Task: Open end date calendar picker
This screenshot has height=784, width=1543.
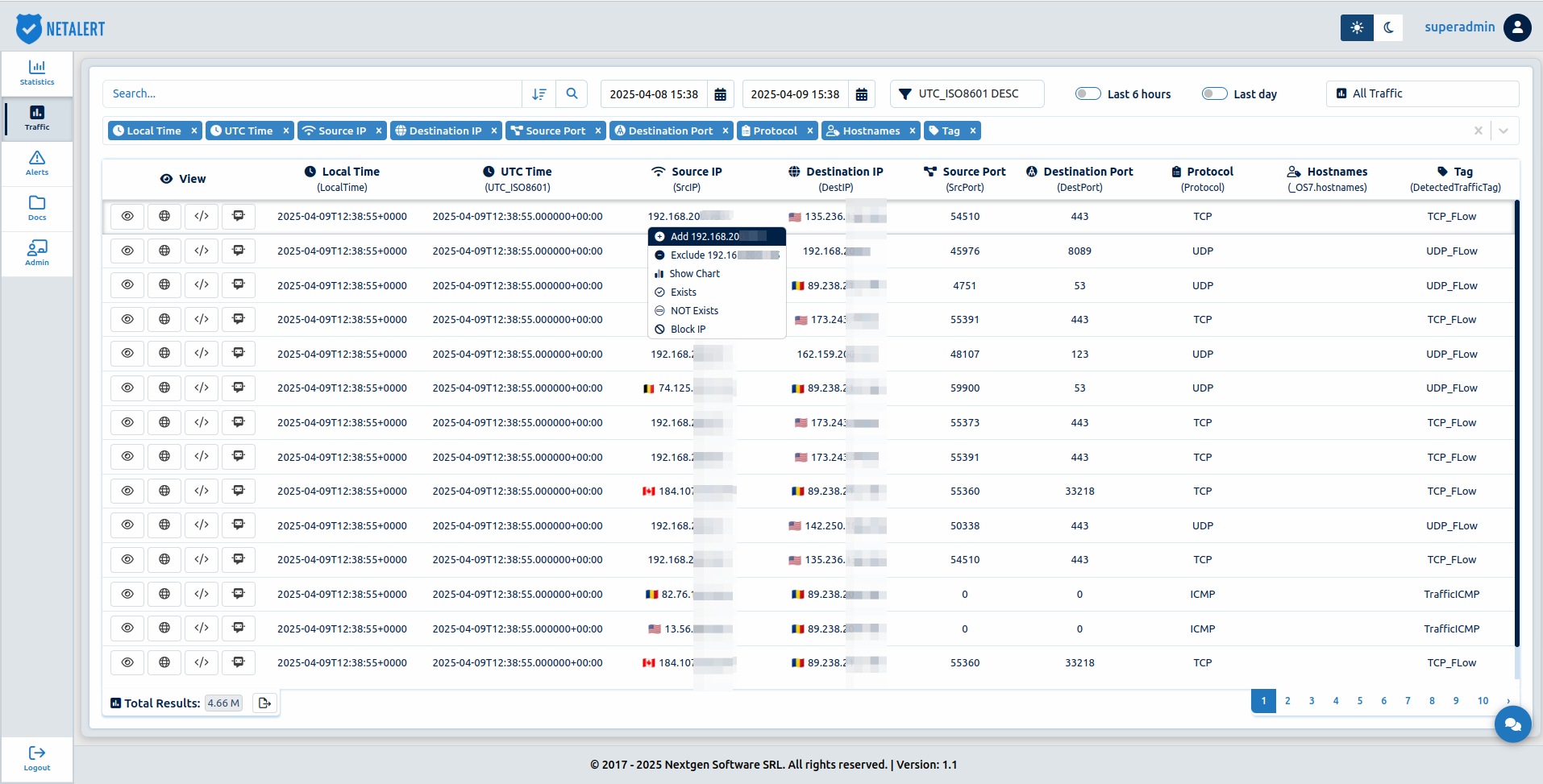Action: [862, 94]
